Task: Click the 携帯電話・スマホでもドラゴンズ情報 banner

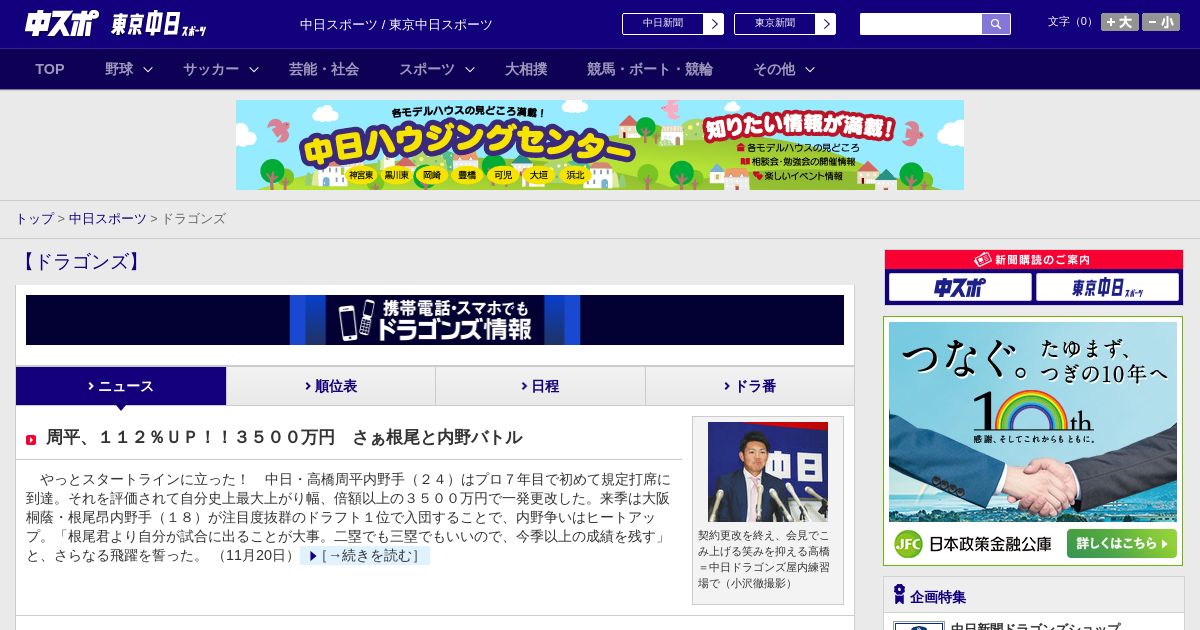Action: [435, 320]
